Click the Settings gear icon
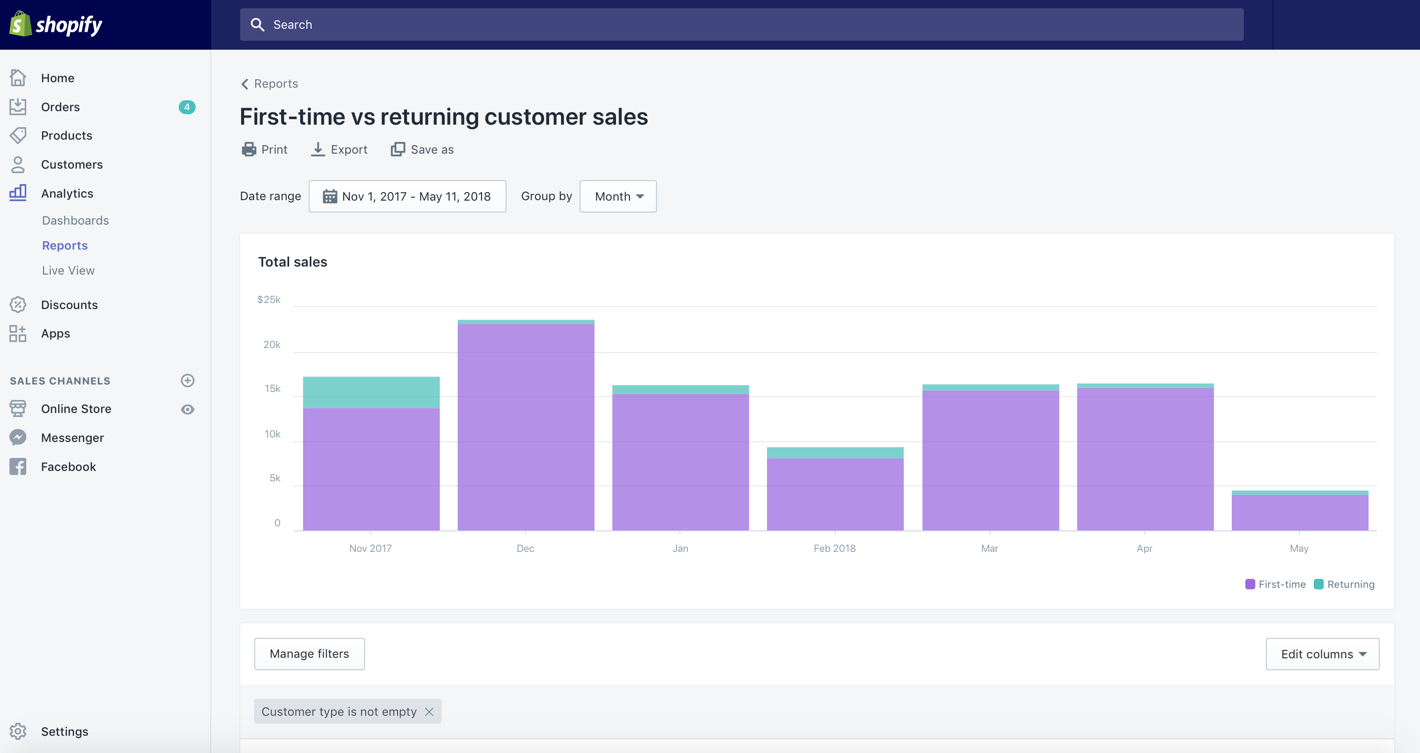The height and width of the screenshot is (753, 1420). coord(18,731)
